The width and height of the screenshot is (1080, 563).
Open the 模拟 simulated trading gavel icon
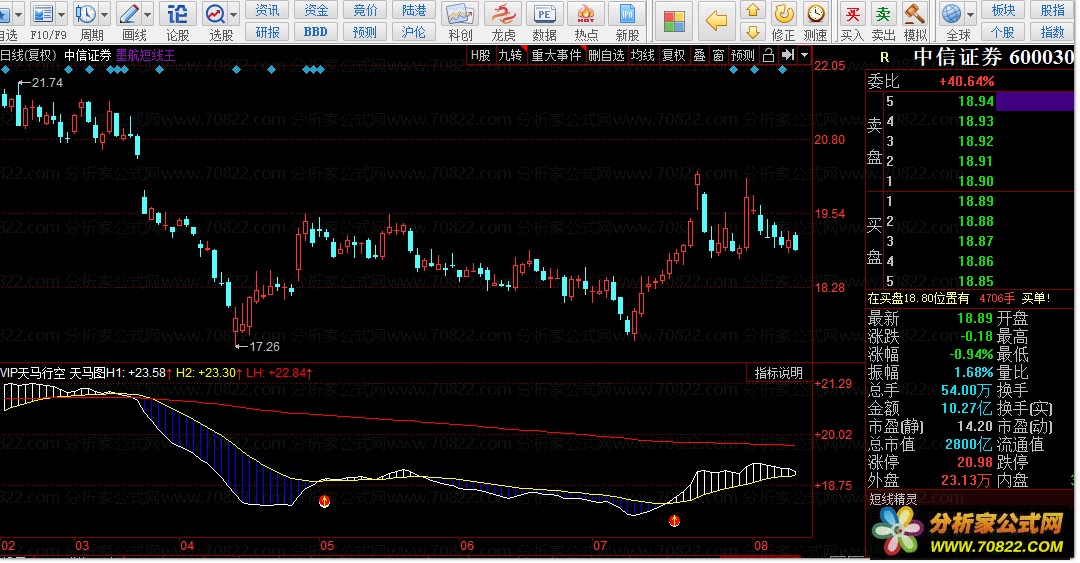coord(915,14)
